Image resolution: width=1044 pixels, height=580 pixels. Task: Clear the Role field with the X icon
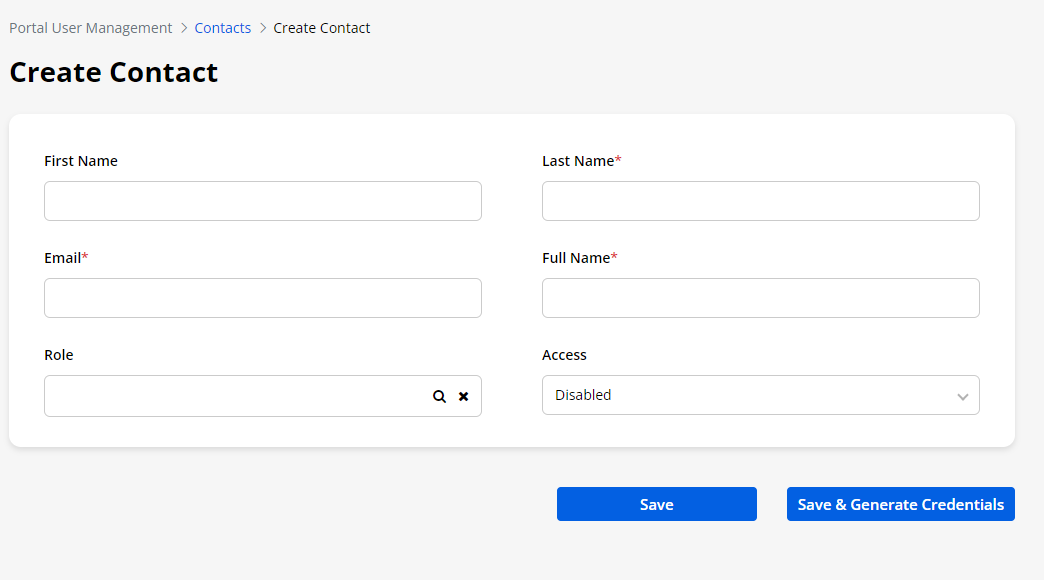coord(463,396)
